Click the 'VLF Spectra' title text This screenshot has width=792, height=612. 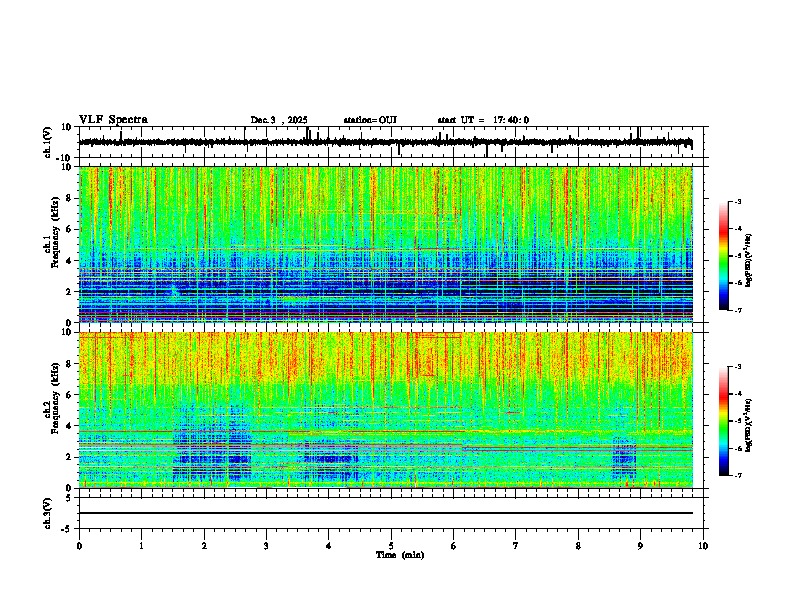pyautogui.click(x=113, y=120)
